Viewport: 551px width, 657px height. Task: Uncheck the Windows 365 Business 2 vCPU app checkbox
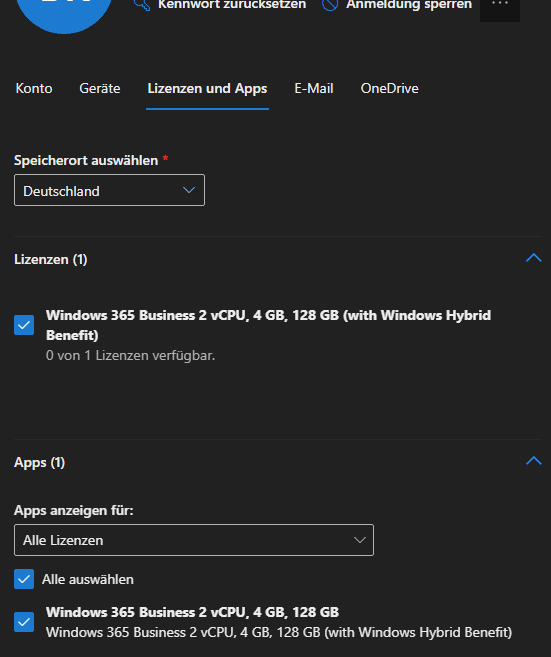pos(24,622)
